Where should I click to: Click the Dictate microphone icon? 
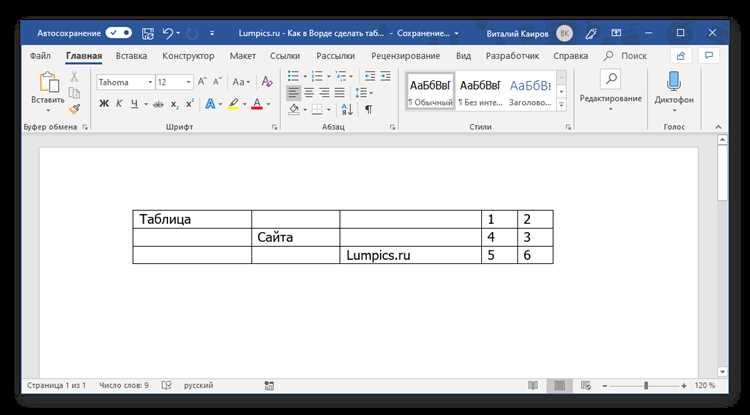coord(674,81)
